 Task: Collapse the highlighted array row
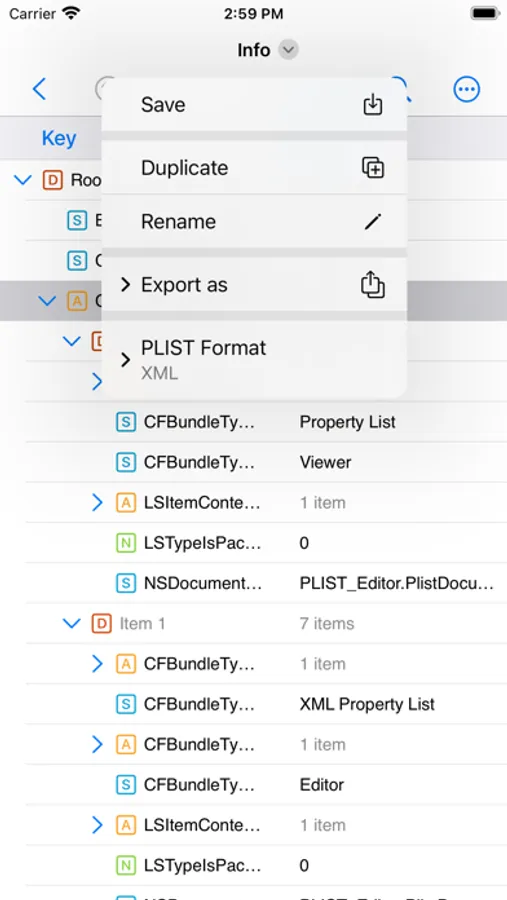point(47,301)
